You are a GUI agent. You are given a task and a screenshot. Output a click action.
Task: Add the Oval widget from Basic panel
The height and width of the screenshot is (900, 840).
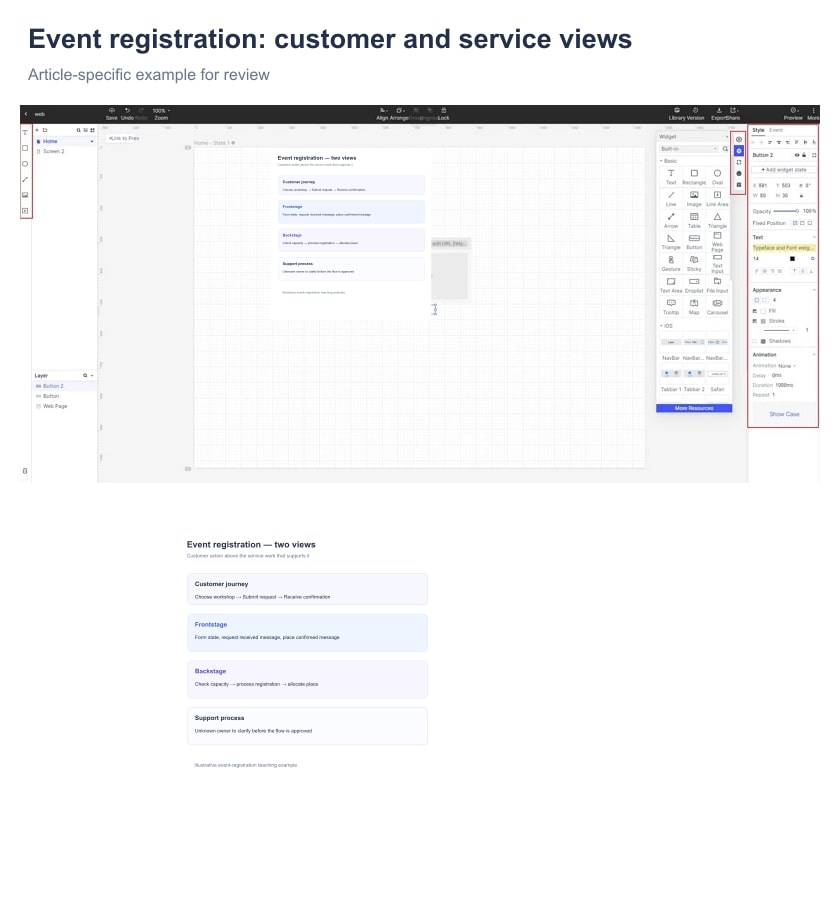(x=717, y=177)
